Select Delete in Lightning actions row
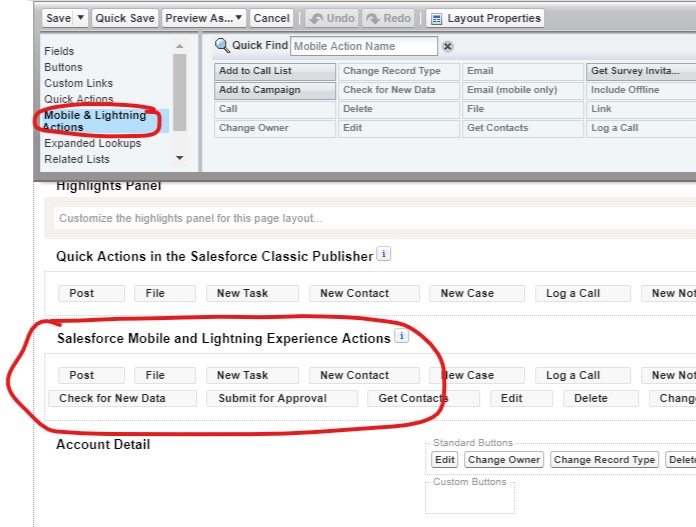 601,399
